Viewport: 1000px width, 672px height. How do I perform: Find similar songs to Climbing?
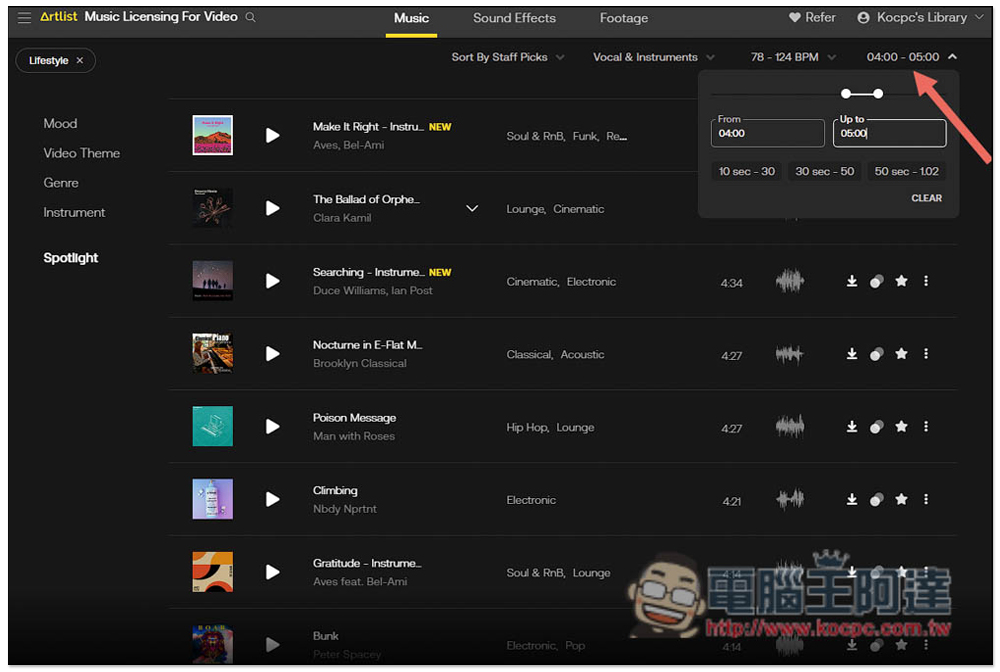(x=877, y=499)
